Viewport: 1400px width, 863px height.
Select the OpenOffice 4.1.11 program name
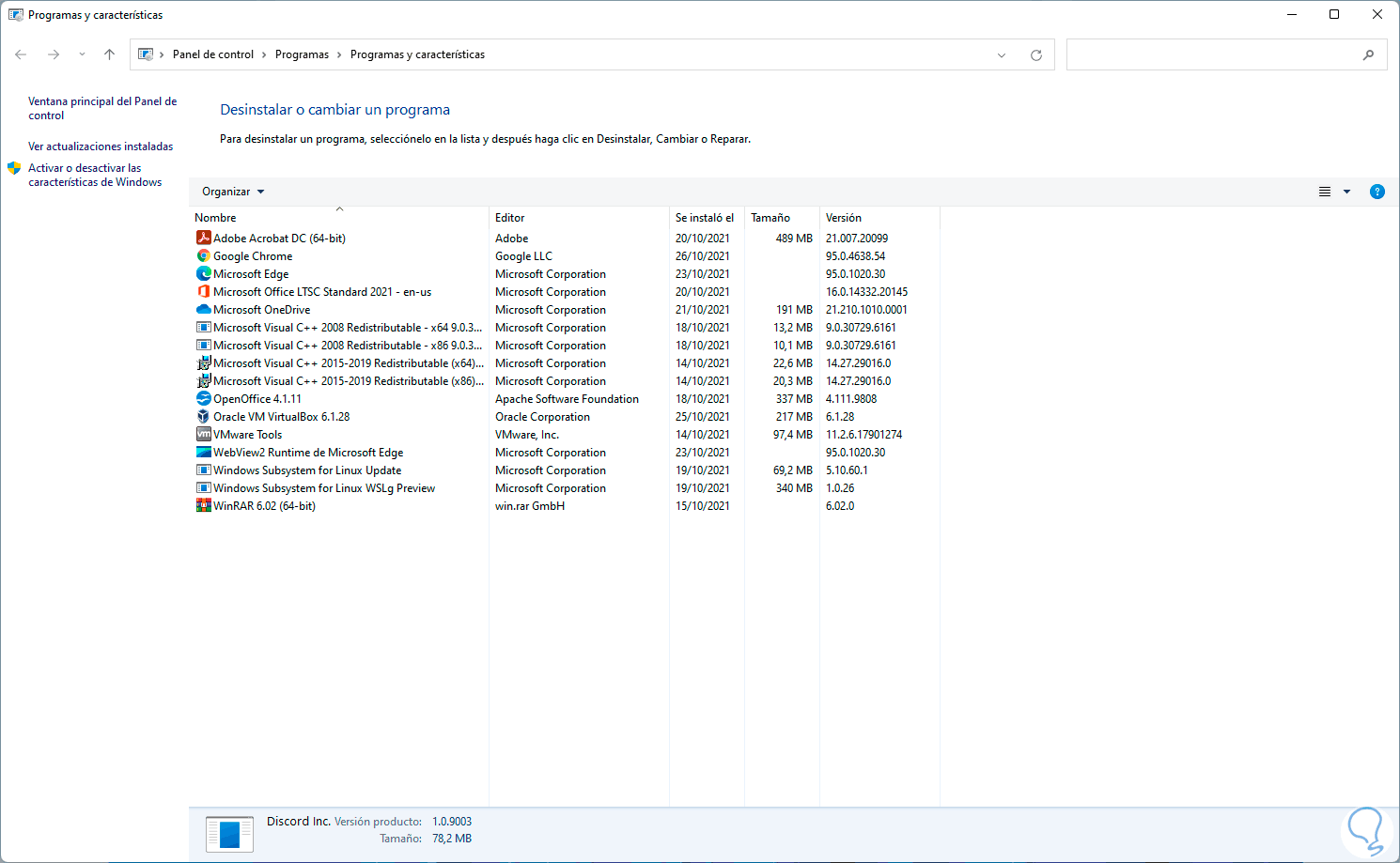coord(257,399)
